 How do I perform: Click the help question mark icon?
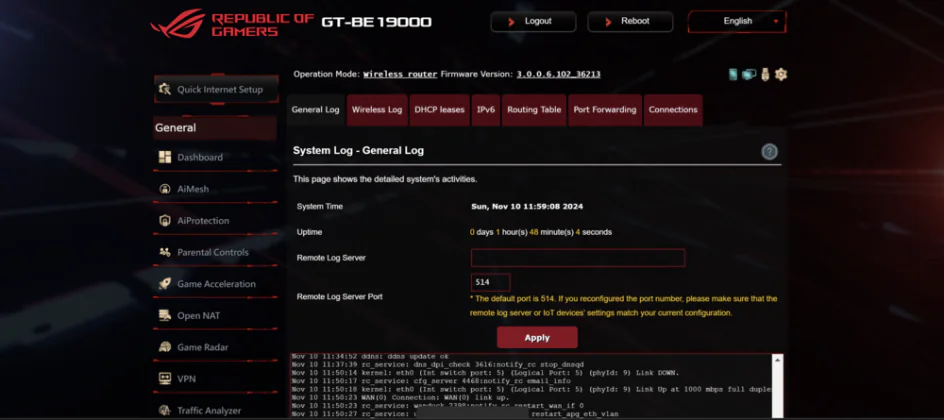(x=769, y=152)
